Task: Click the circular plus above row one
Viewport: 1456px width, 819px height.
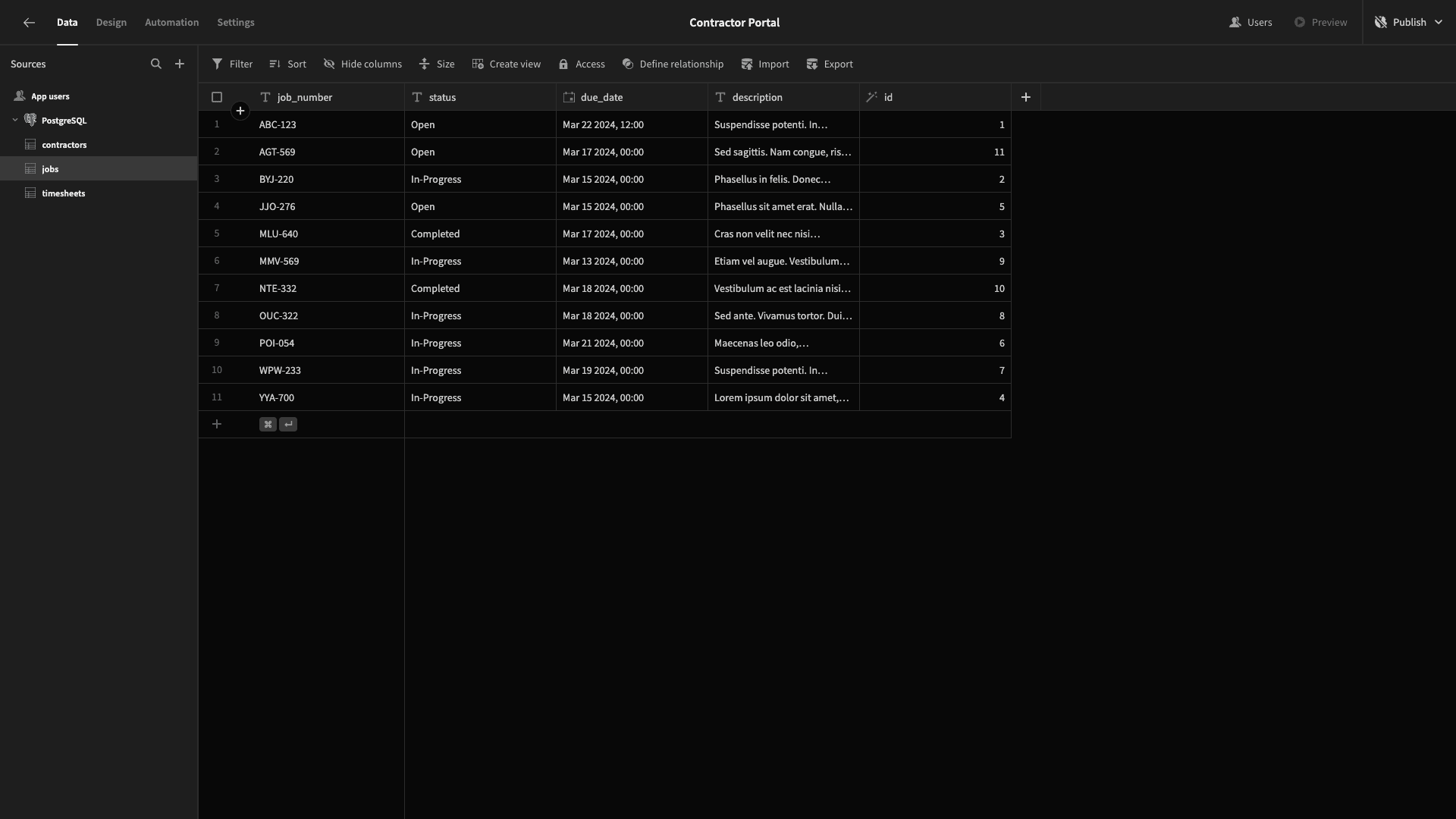Action: 240,111
